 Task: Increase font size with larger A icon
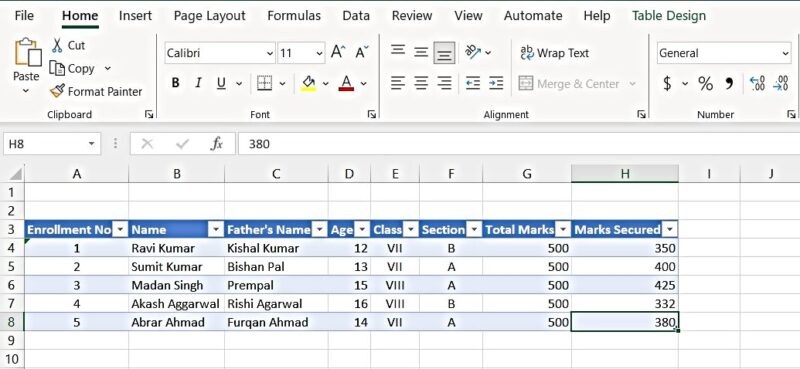(338, 53)
